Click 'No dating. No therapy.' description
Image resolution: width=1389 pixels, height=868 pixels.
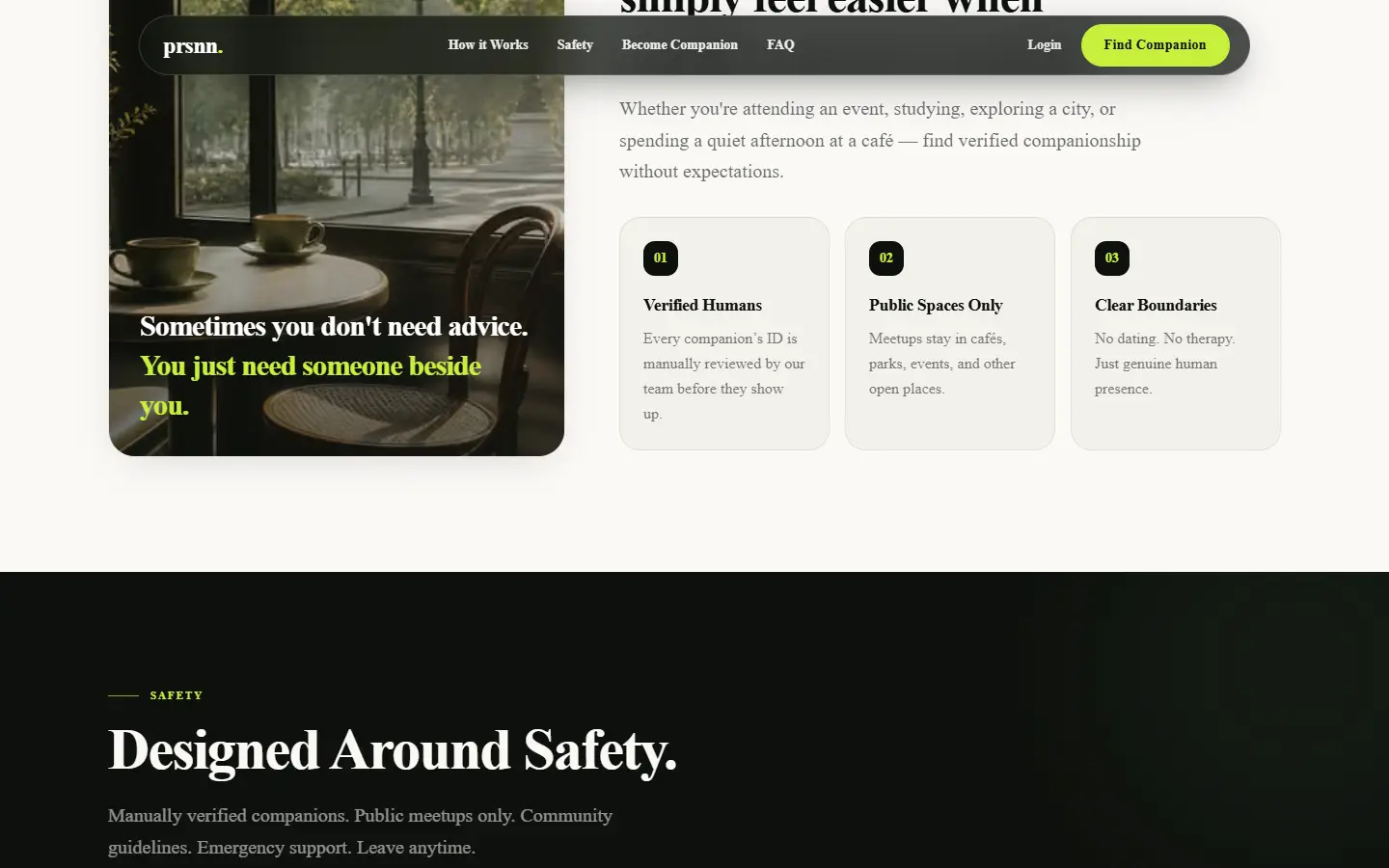tap(1164, 364)
